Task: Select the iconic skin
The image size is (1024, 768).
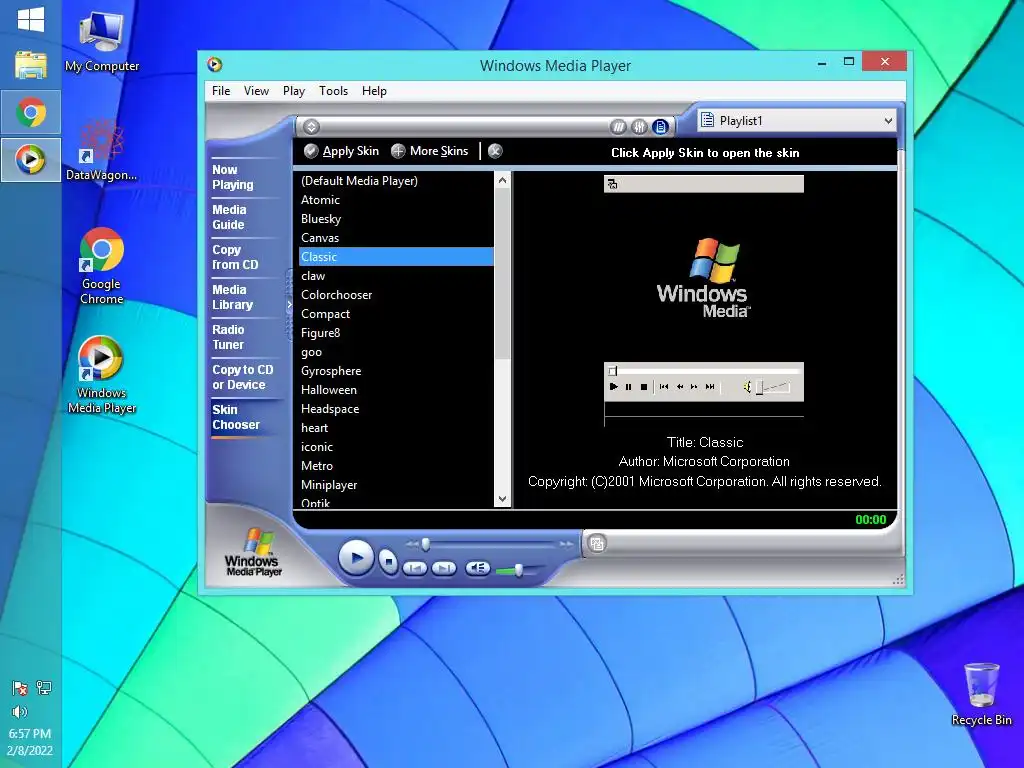Action: coord(396,447)
